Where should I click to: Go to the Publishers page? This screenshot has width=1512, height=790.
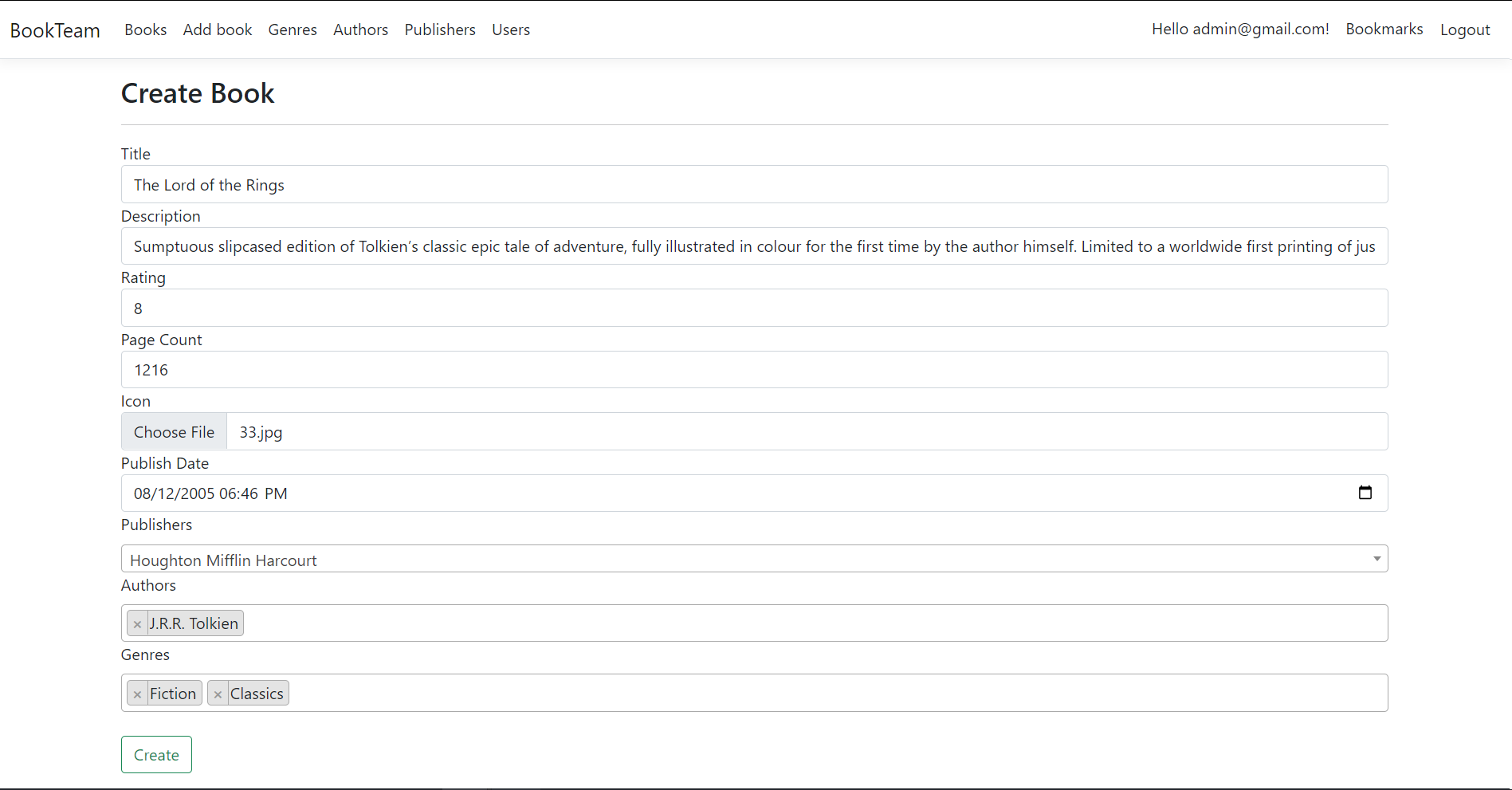point(440,29)
